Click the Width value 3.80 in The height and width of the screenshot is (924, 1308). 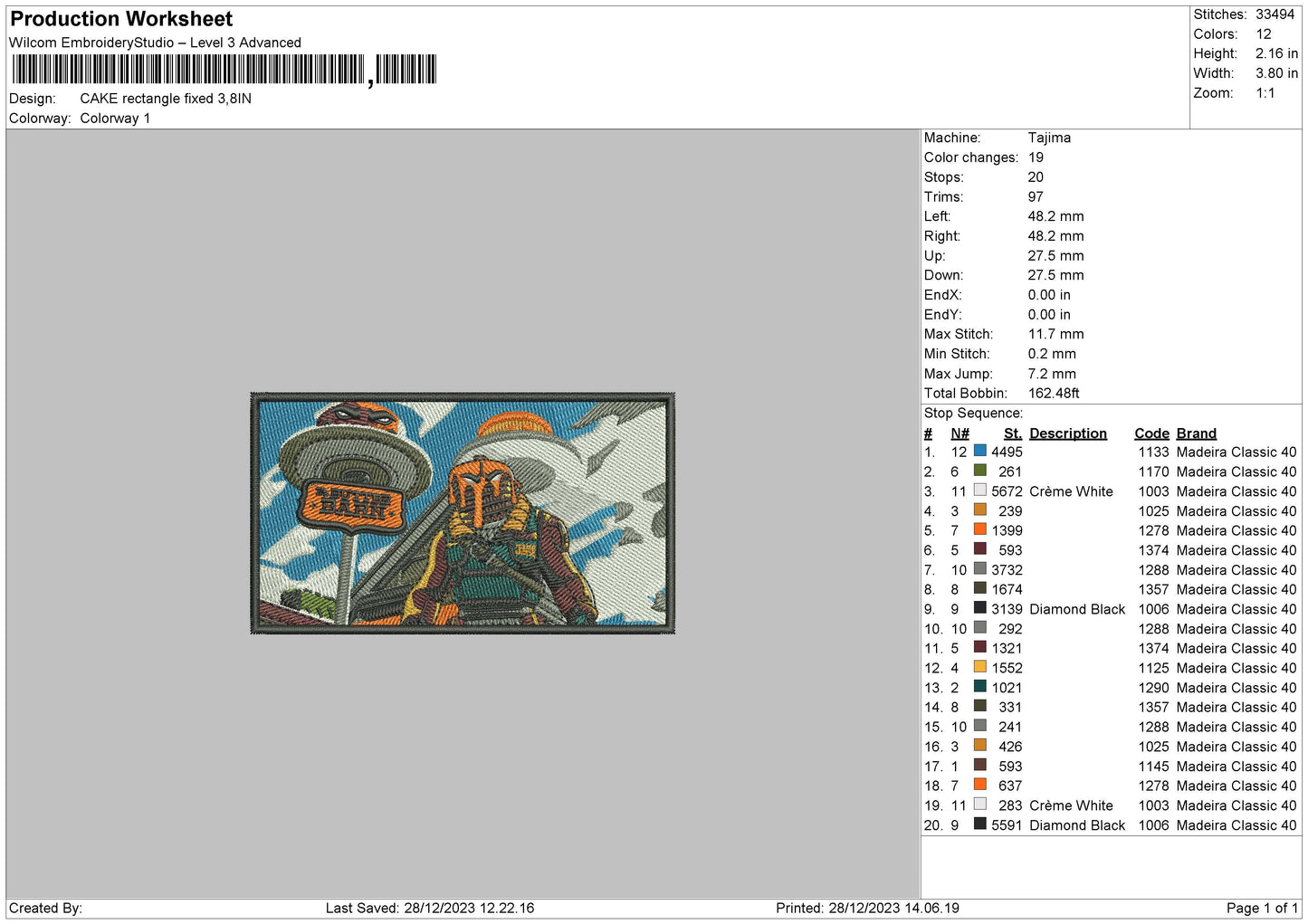tap(1276, 73)
